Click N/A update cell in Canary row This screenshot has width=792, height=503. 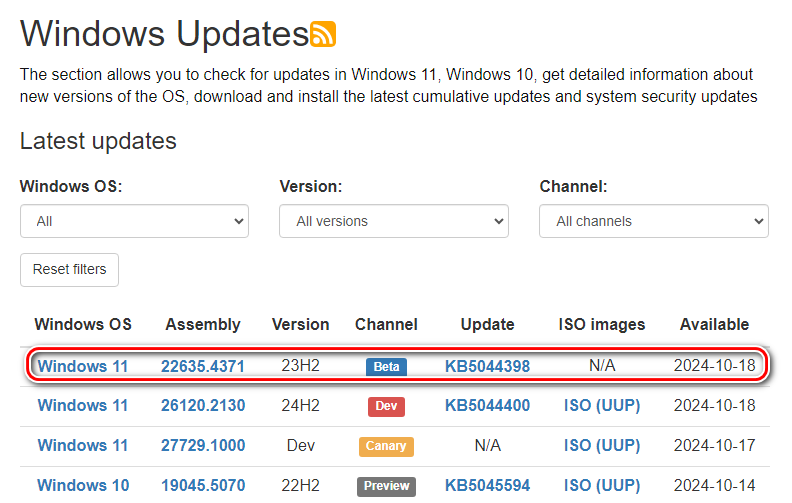click(x=487, y=445)
